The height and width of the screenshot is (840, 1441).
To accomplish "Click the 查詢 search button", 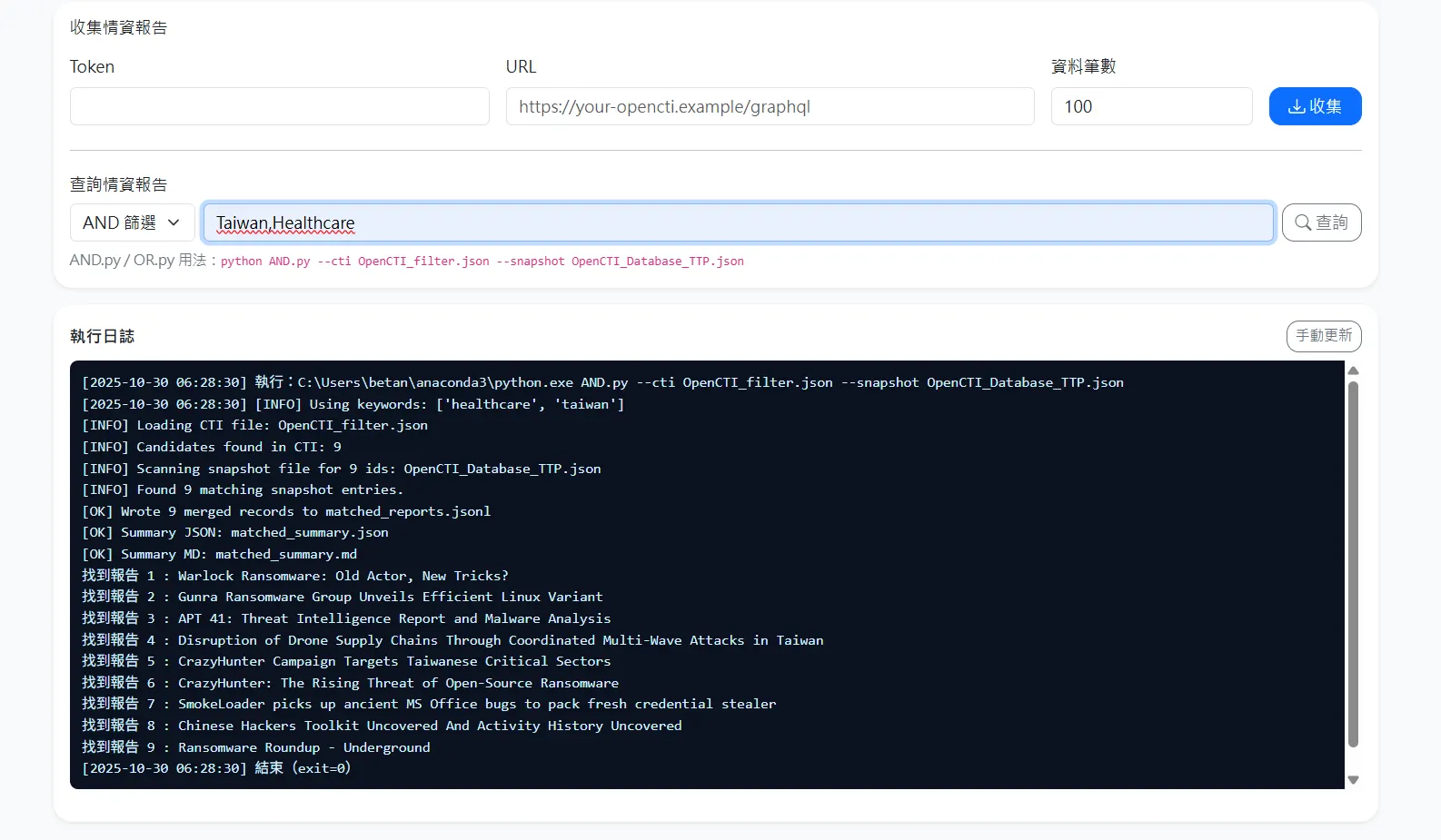I will pyautogui.click(x=1321, y=222).
